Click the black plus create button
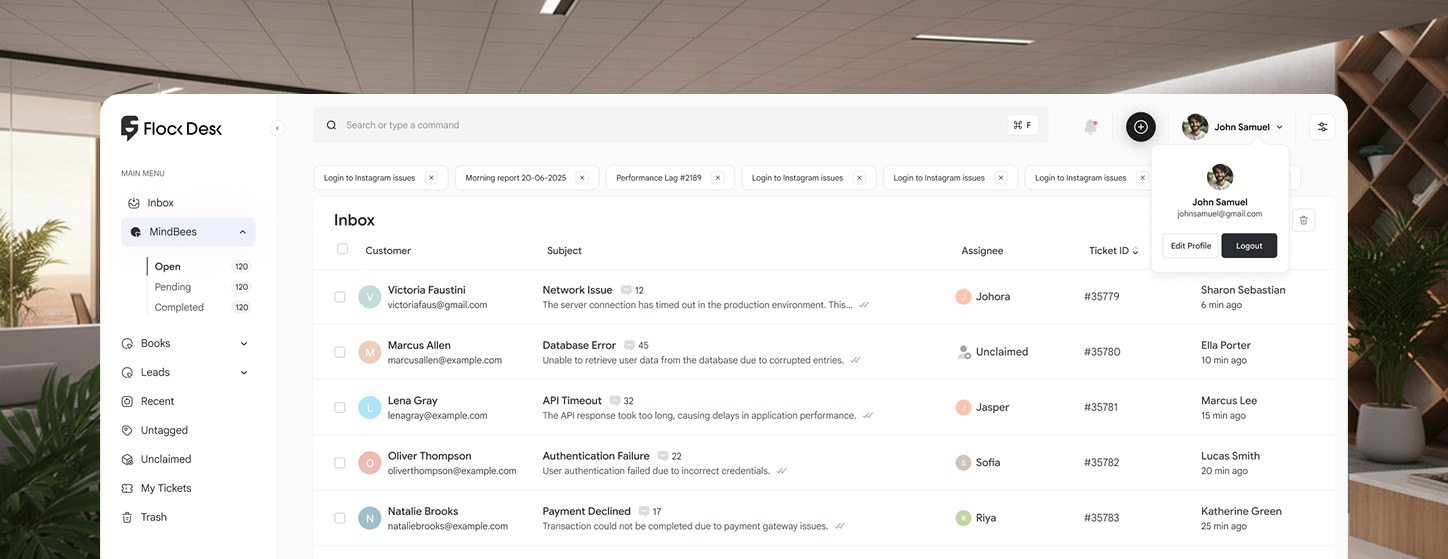This screenshot has width=1448, height=559. click(1141, 127)
